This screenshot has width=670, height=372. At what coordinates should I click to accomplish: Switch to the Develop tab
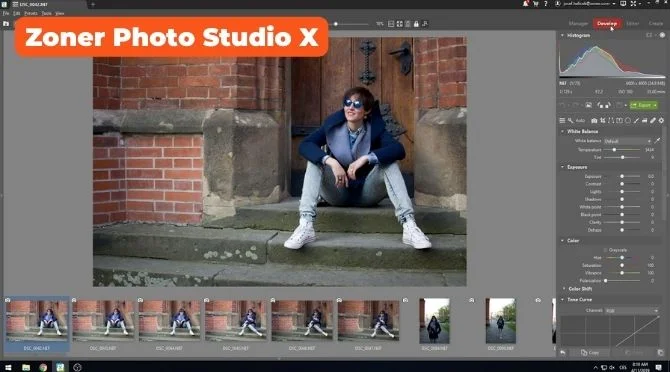pyautogui.click(x=607, y=23)
